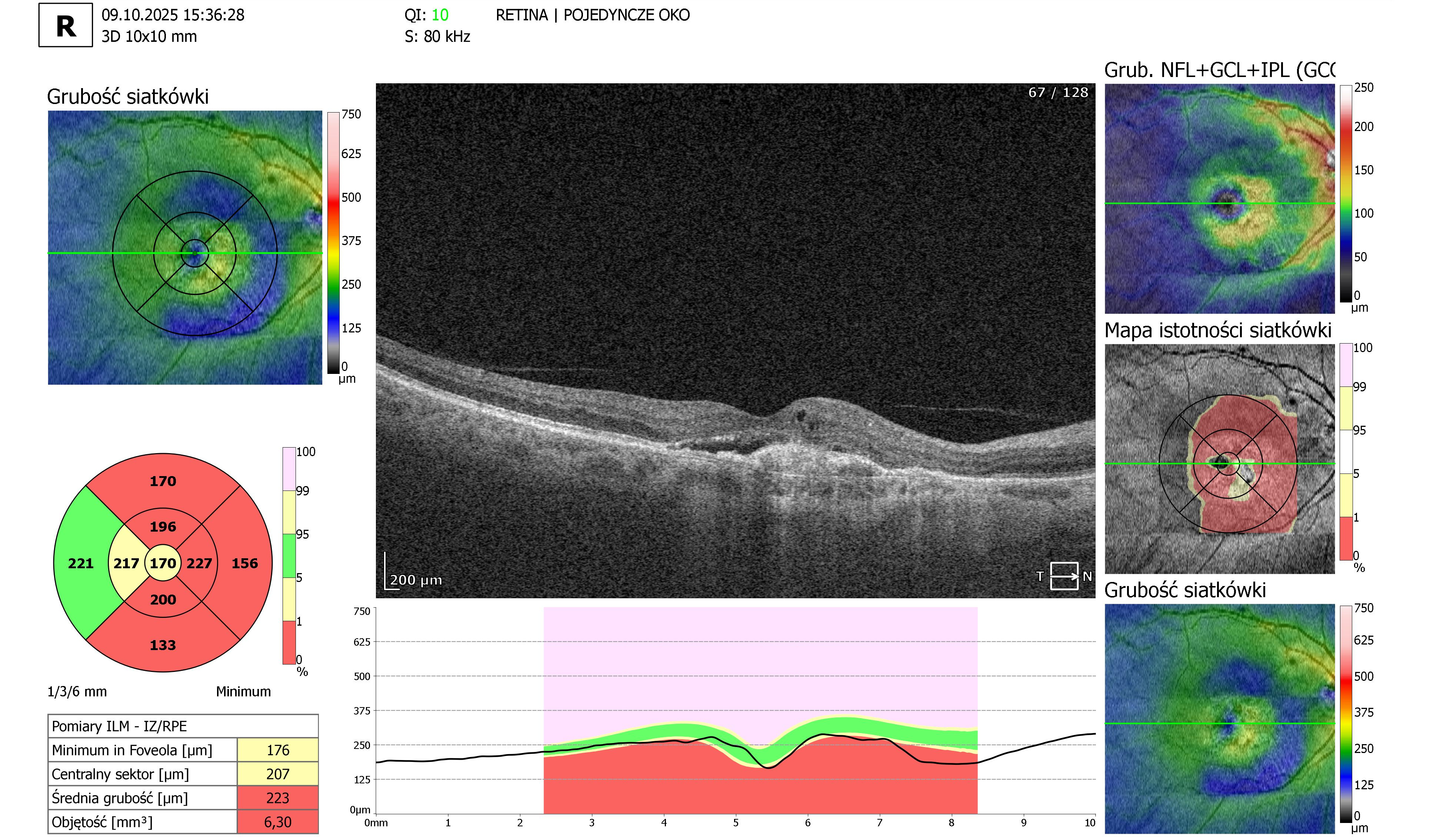Click the scan counter 67 / 128

(x=1058, y=93)
